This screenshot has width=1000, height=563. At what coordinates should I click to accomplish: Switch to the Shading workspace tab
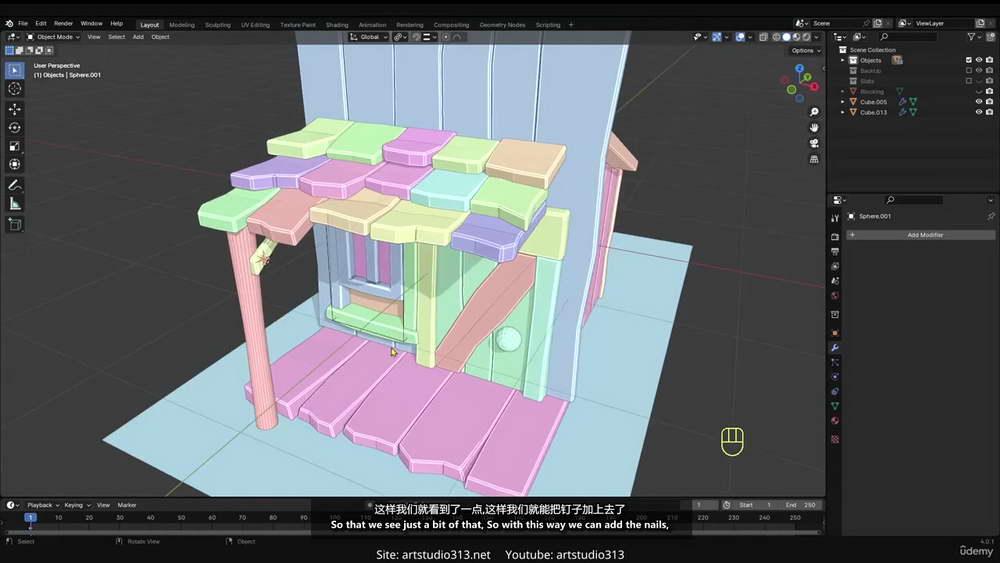tap(337, 25)
